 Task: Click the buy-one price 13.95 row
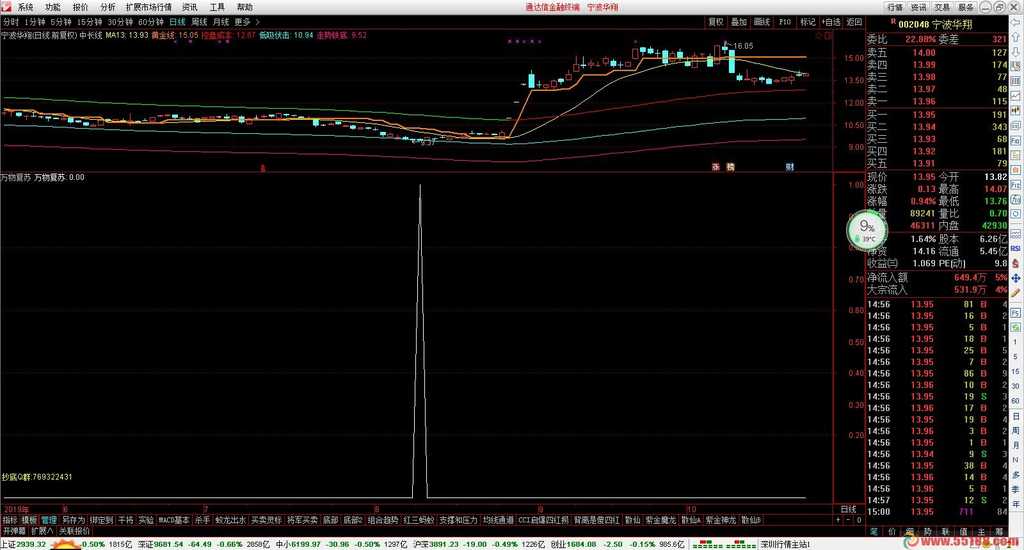937,115
